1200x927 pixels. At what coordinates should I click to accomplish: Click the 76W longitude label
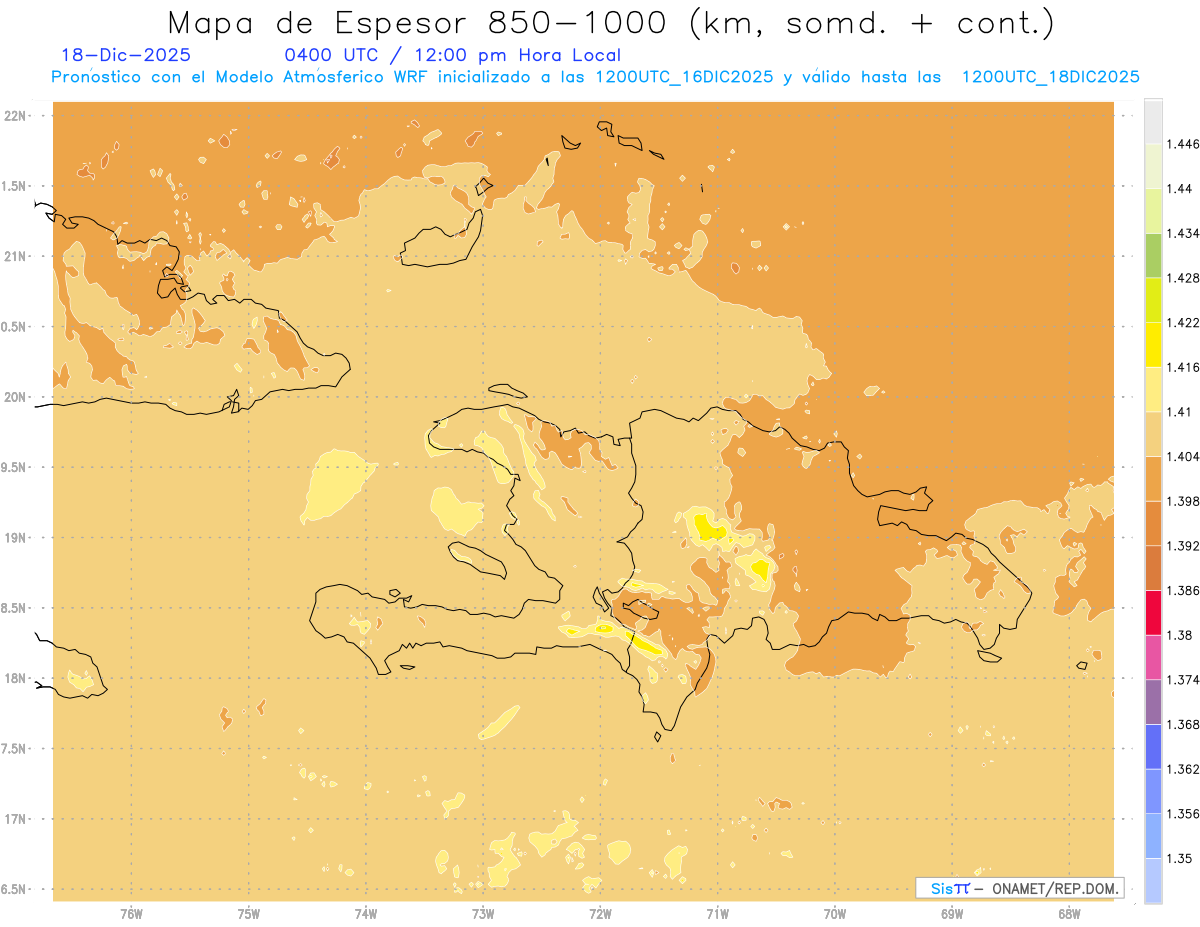pos(131,914)
